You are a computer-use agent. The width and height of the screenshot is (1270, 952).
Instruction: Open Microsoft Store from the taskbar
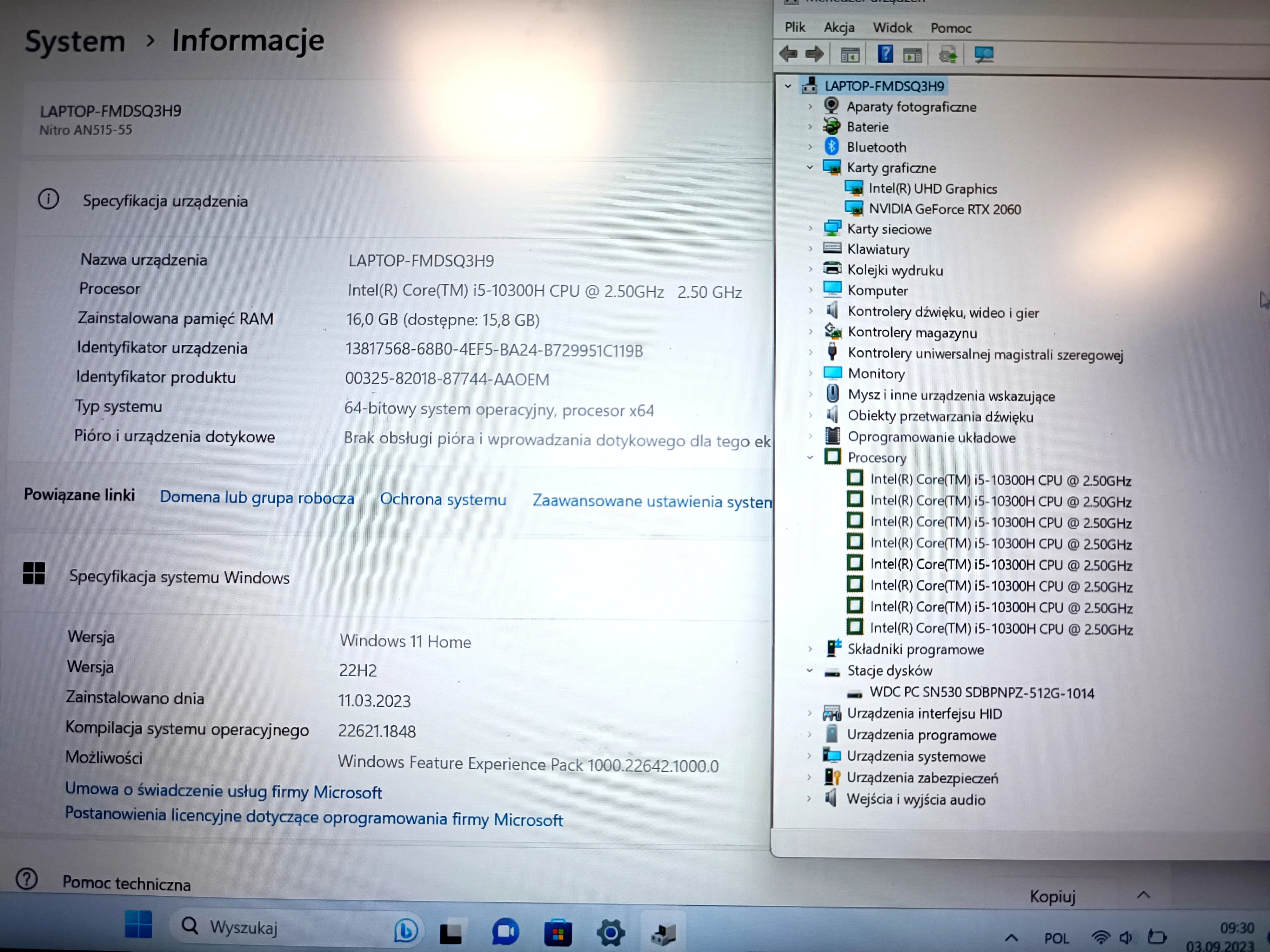point(558,933)
